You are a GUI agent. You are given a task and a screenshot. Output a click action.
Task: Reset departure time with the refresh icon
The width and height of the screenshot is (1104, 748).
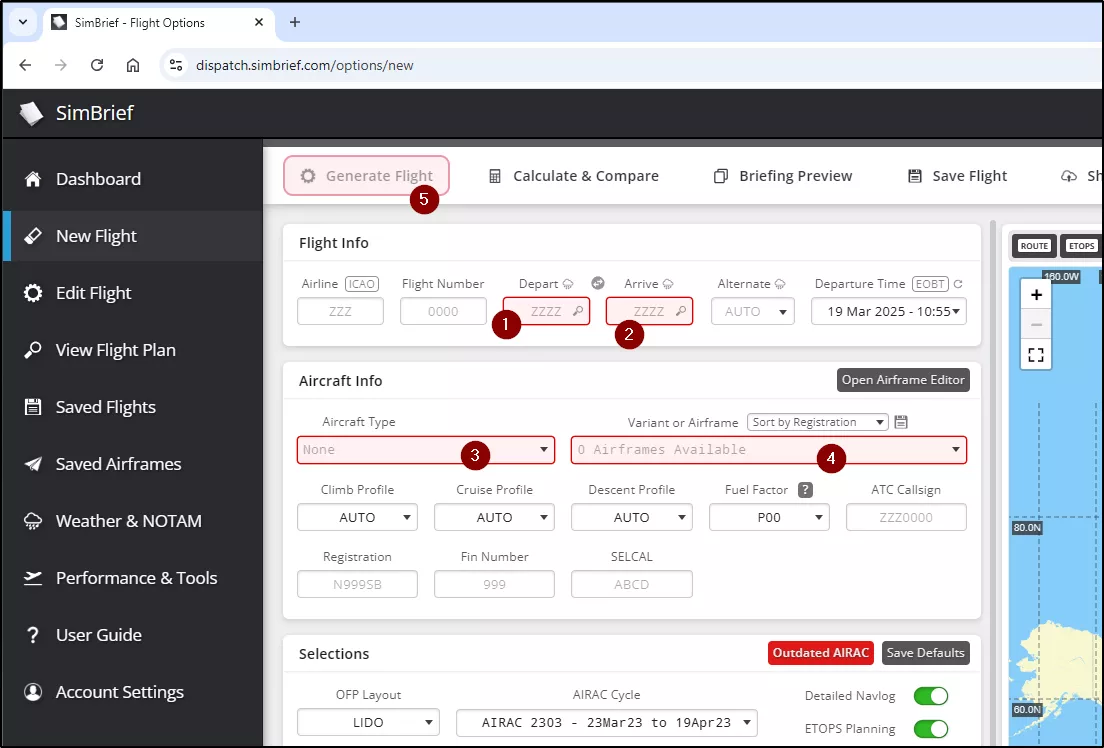coord(958,284)
